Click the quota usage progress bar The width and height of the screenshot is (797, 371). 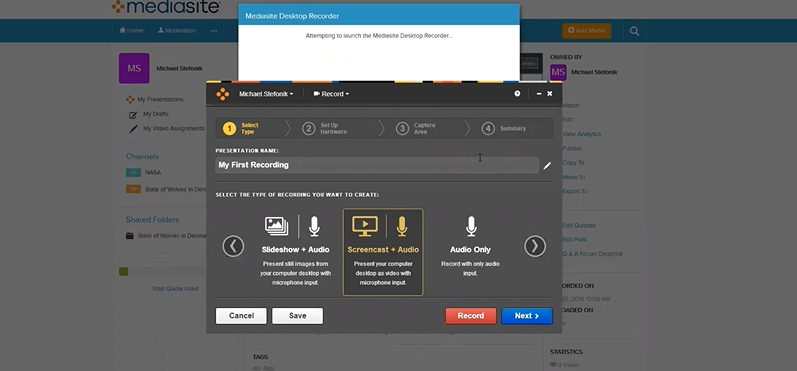(163, 272)
